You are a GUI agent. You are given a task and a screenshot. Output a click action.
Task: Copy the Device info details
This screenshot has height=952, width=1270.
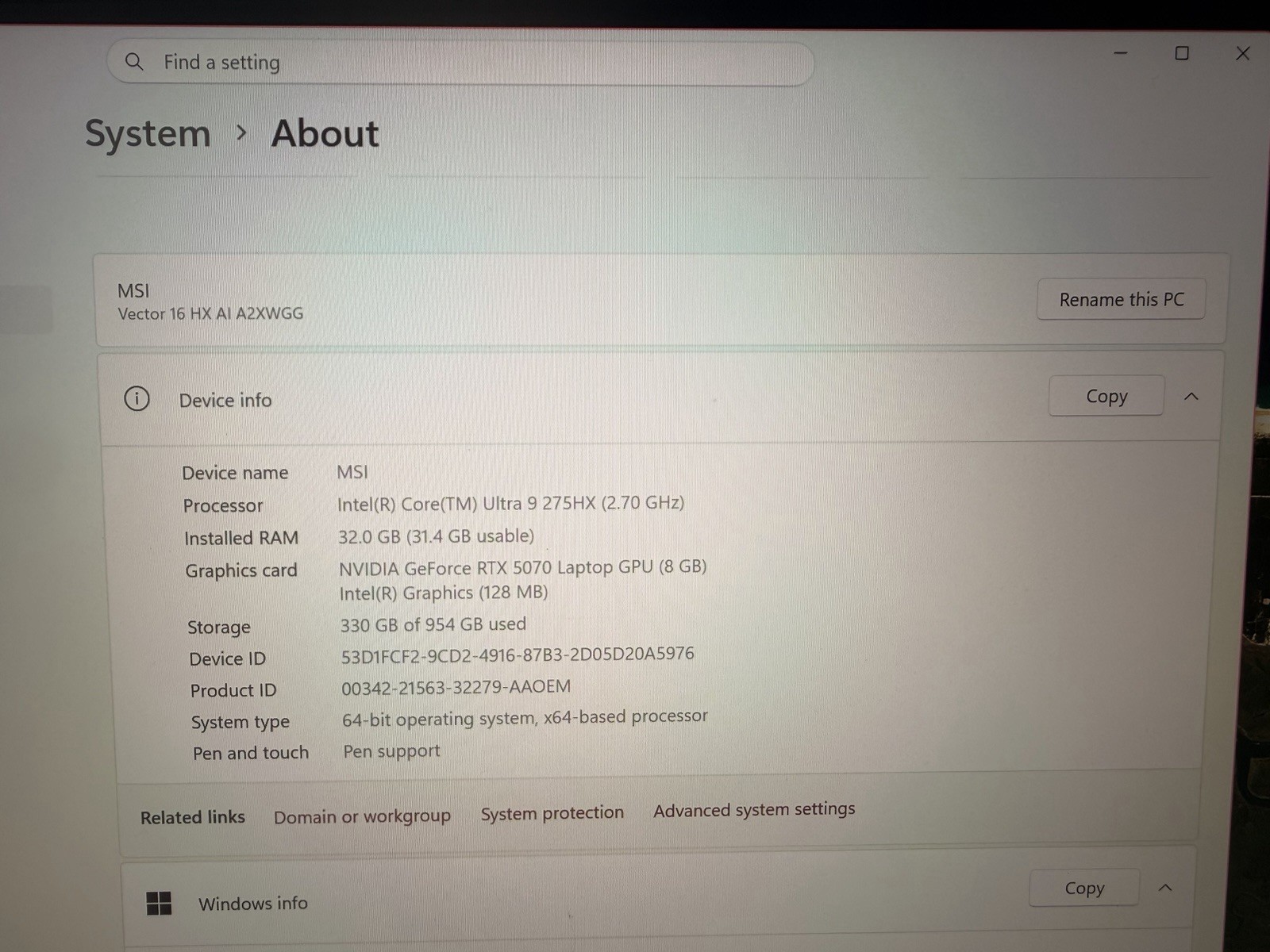tap(1106, 396)
